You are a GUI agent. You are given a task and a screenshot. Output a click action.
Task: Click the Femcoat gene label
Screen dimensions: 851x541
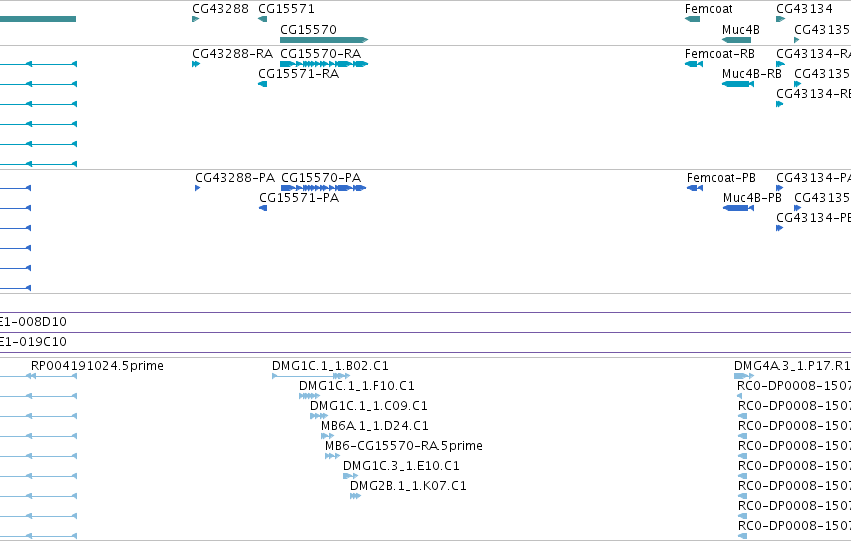point(708,9)
